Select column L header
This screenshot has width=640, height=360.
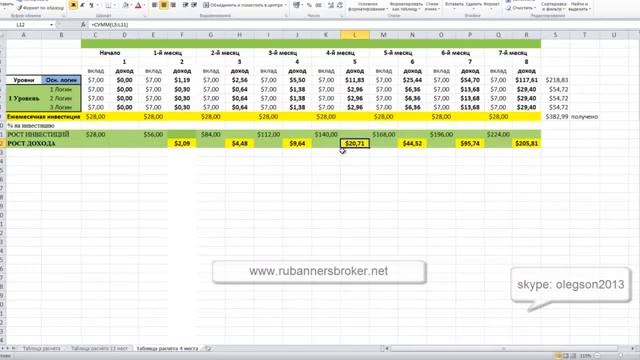coord(354,35)
